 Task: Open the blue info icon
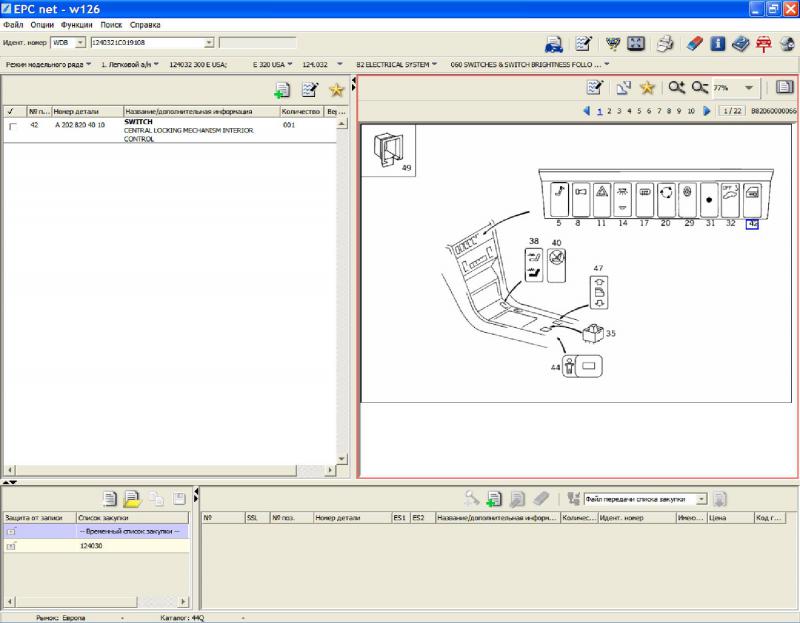pyautogui.click(x=718, y=43)
